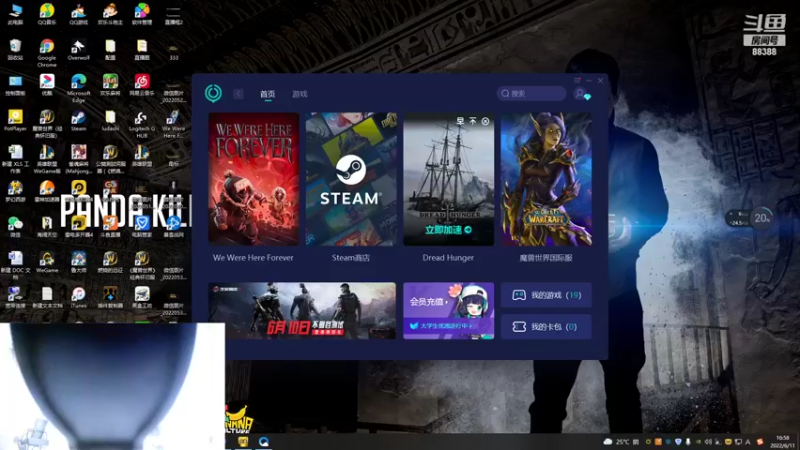Open the World of Warcraft cover
This screenshot has width=800, height=450.
[546, 179]
